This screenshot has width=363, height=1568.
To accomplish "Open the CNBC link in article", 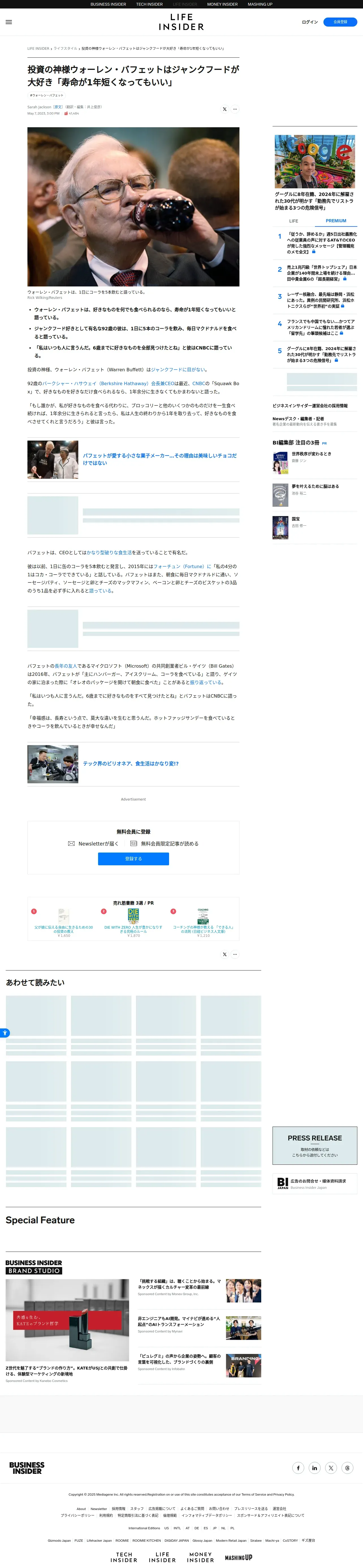I will (x=198, y=383).
